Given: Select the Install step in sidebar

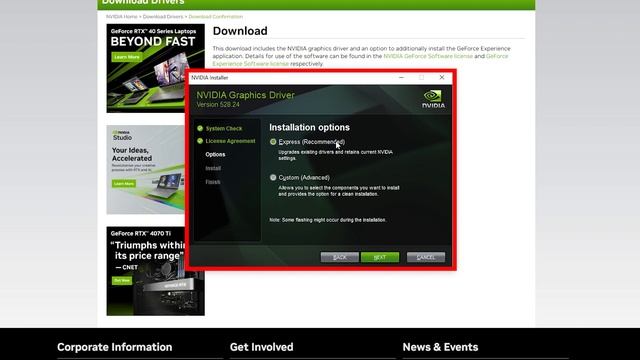Looking at the screenshot, I should [x=213, y=168].
